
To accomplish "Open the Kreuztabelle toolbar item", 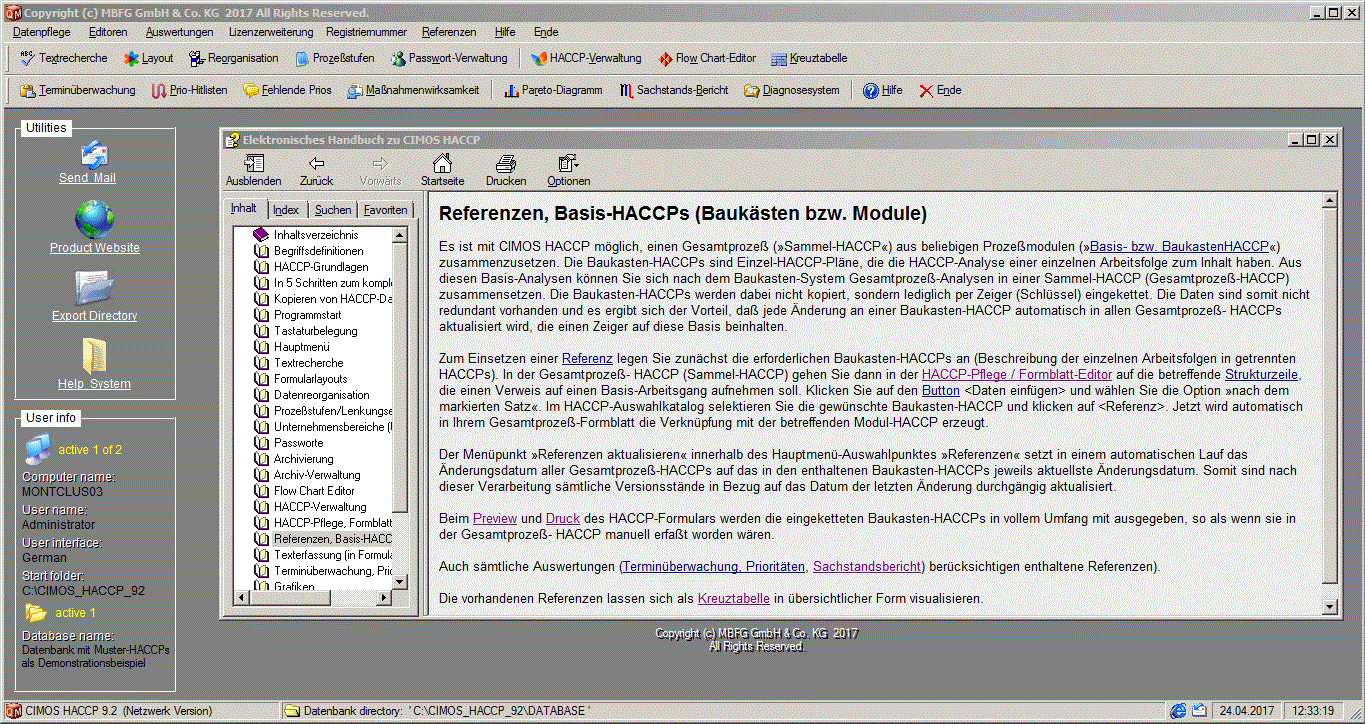I will click(809, 58).
